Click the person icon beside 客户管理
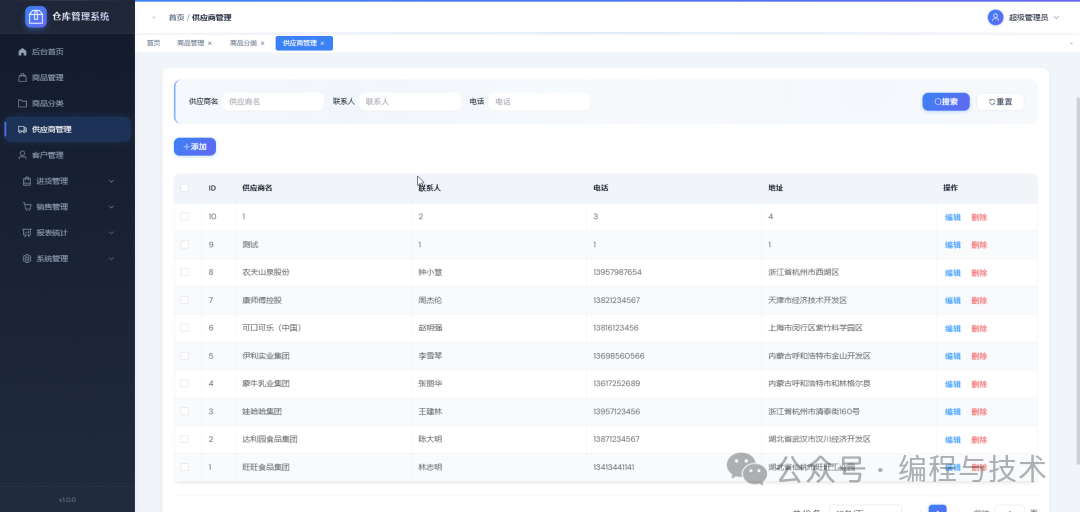Image resolution: width=1080 pixels, height=512 pixels. click(22, 155)
